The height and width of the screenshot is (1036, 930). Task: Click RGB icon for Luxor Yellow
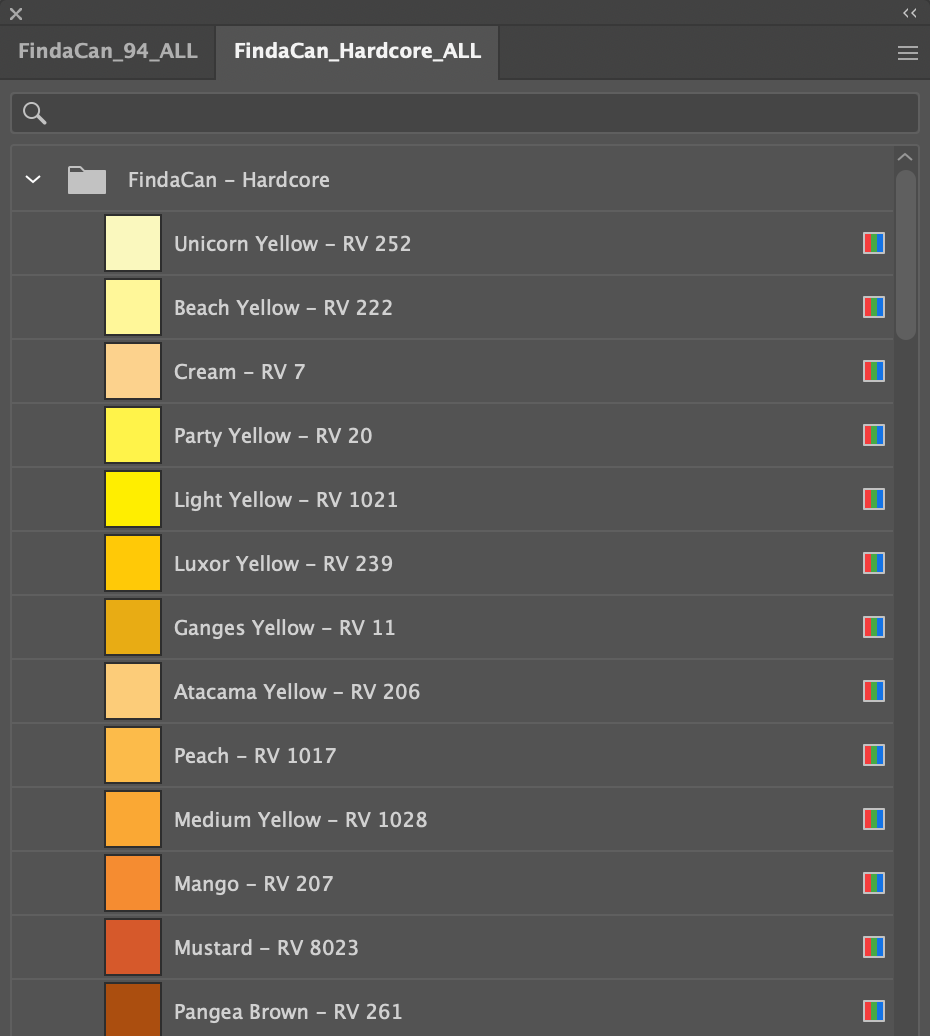point(874,564)
